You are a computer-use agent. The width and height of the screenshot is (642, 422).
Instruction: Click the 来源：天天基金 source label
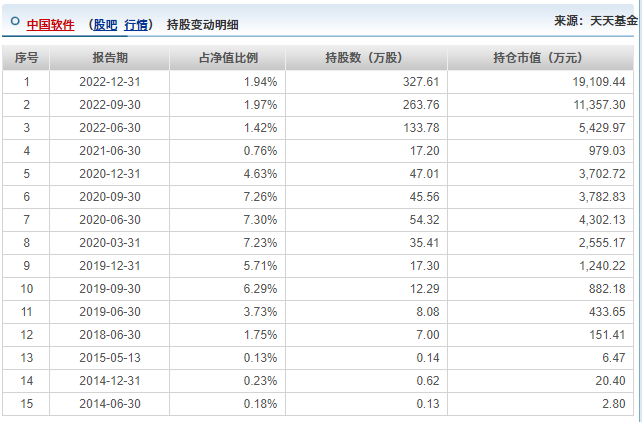pyautogui.click(x=595, y=21)
